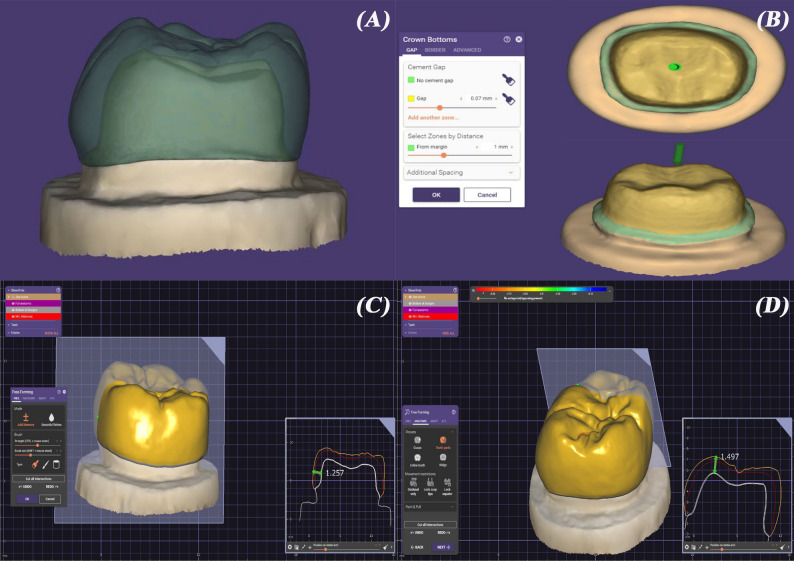Viewport: 794px width, 561px height.
Task: Select Smooth/Flatten mode in panel C
Action: pyautogui.click(x=51, y=419)
